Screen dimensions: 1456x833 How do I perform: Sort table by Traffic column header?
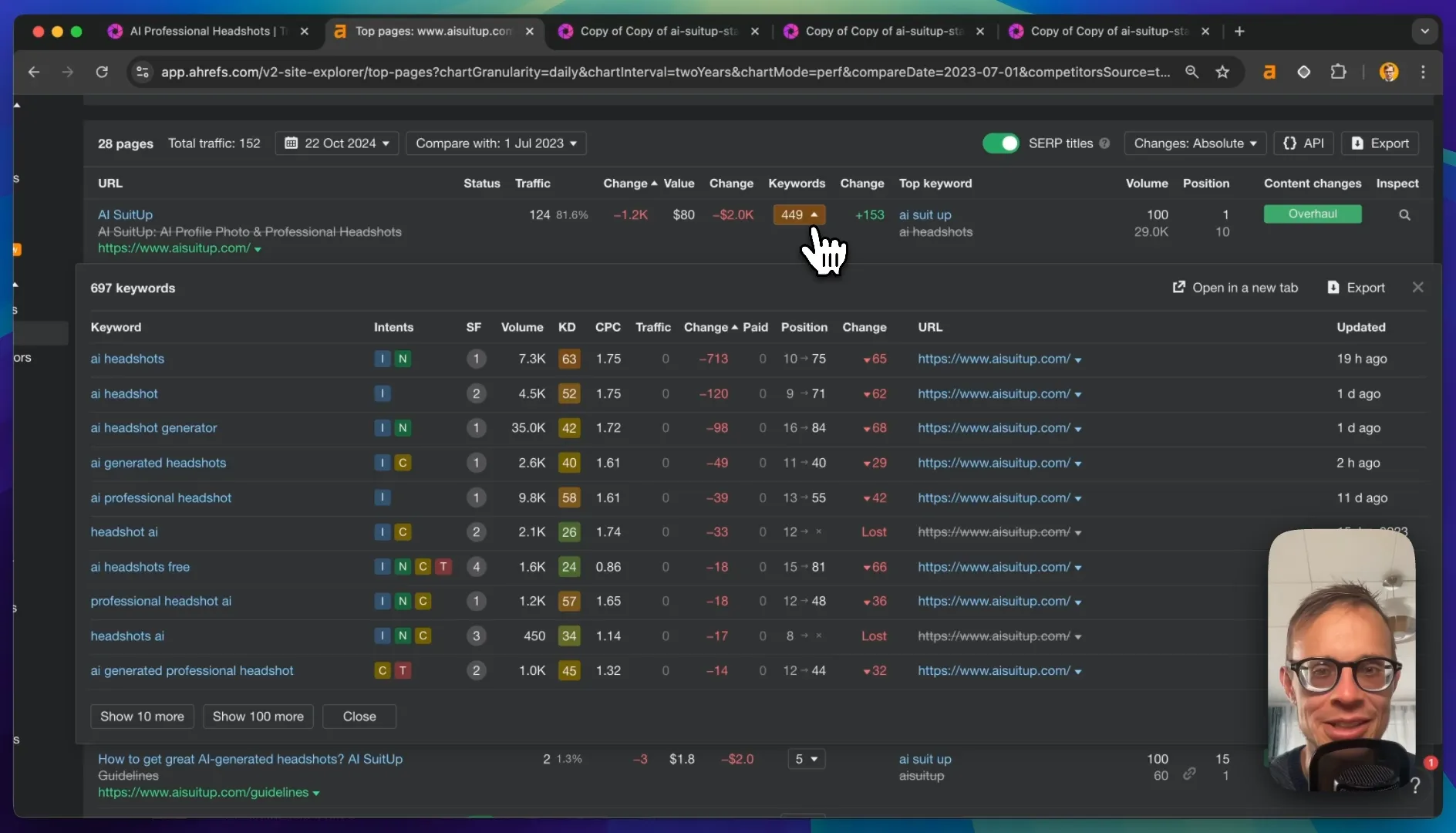coord(532,184)
